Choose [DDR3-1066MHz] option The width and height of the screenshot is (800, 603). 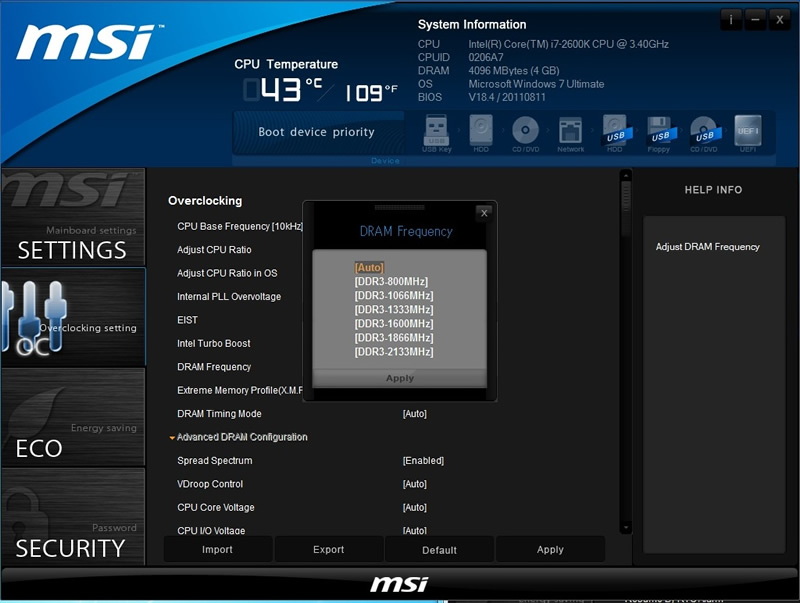click(x=394, y=296)
